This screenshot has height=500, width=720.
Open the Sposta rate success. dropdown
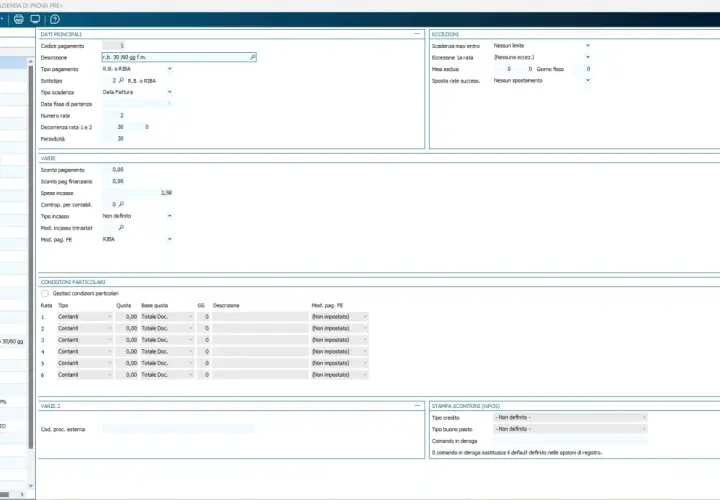pyautogui.click(x=588, y=80)
